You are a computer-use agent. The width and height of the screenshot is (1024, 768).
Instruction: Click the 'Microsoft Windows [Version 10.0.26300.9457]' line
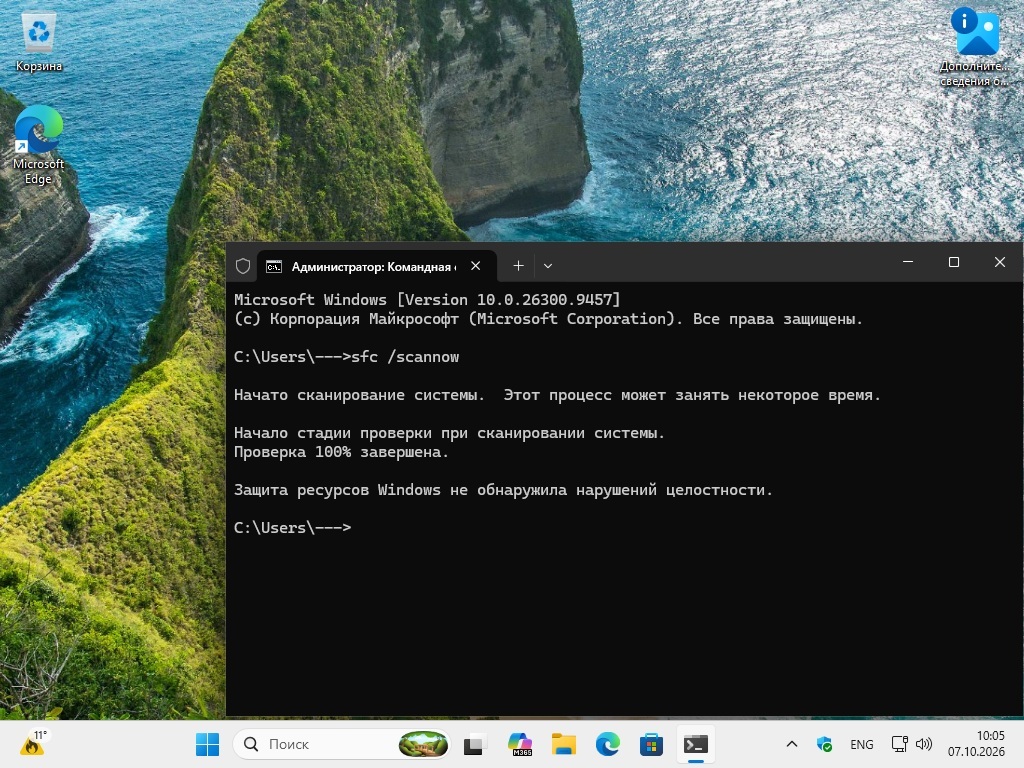[x=427, y=300]
